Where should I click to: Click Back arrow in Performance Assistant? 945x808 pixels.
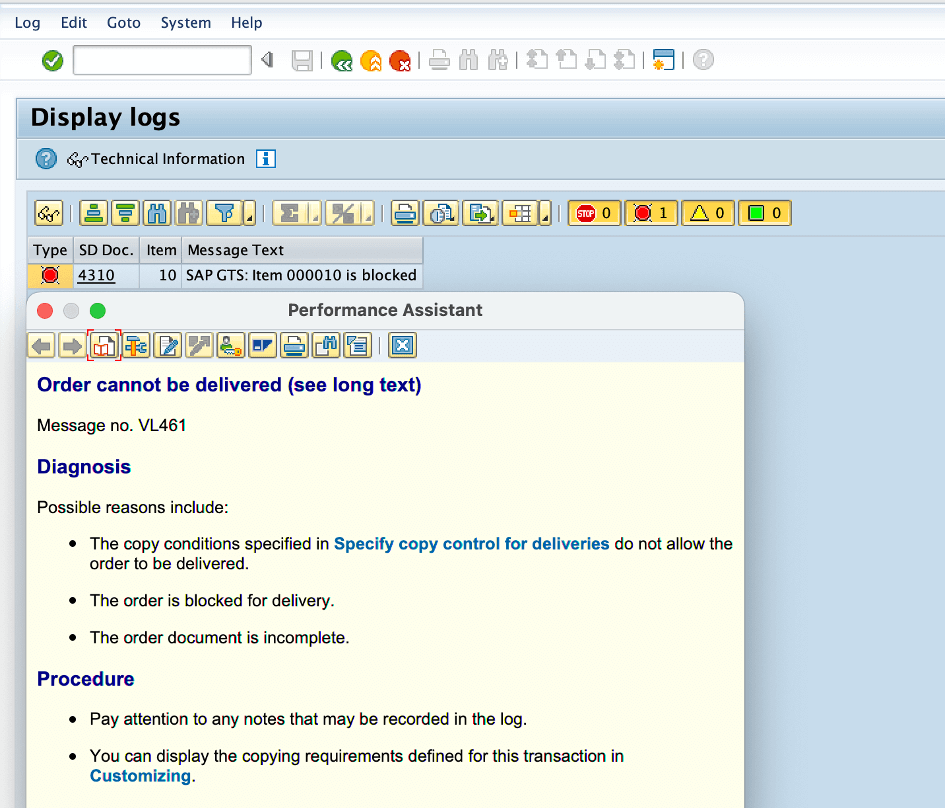[42, 346]
